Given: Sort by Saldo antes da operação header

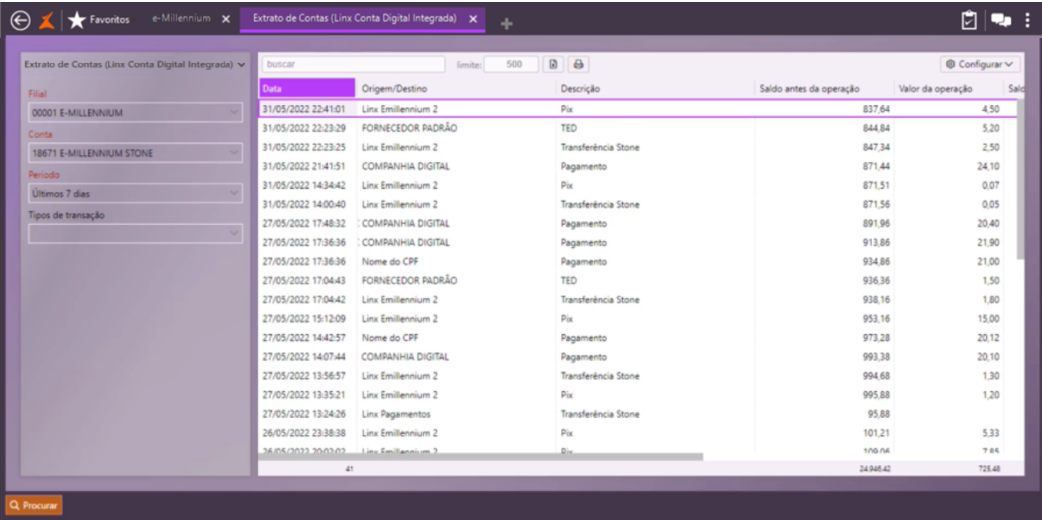Looking at the screenshot, I should point(824,88).
